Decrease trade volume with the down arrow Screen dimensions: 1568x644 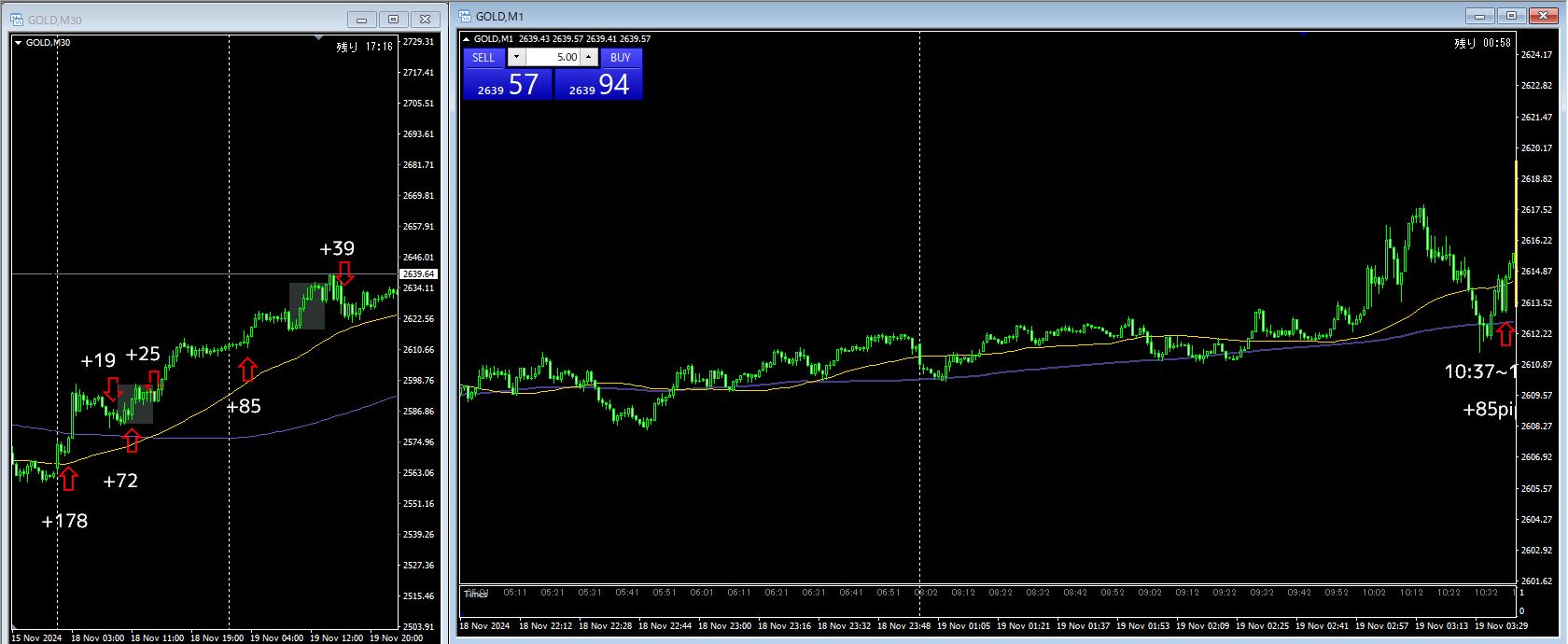tap(516, 57)
